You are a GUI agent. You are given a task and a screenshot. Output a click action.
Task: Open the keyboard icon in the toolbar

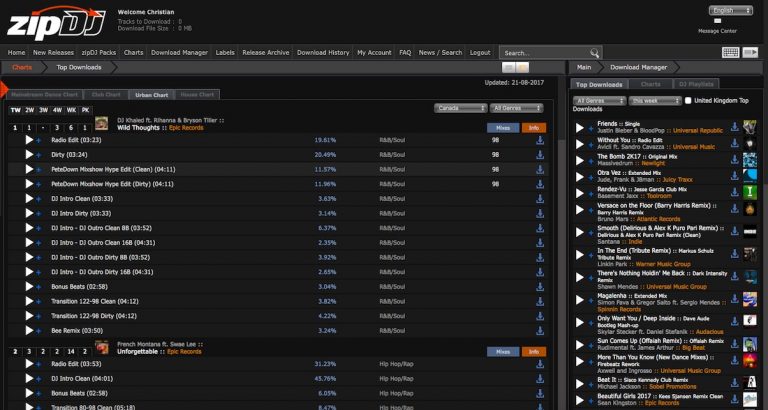coord(730,52)
